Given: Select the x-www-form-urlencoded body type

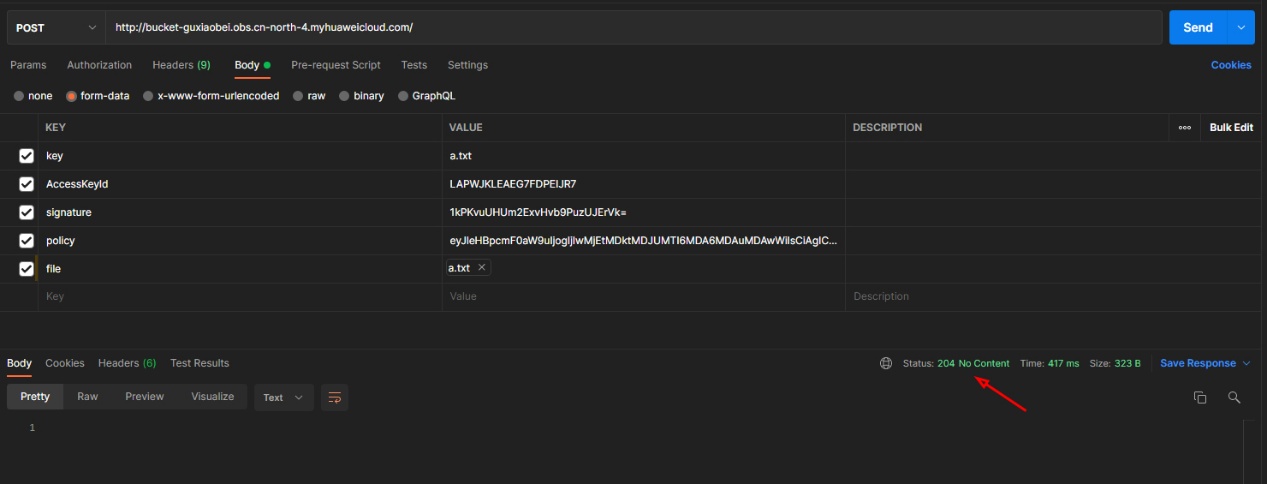Looking at the screenshot, I should pos(148,96).
